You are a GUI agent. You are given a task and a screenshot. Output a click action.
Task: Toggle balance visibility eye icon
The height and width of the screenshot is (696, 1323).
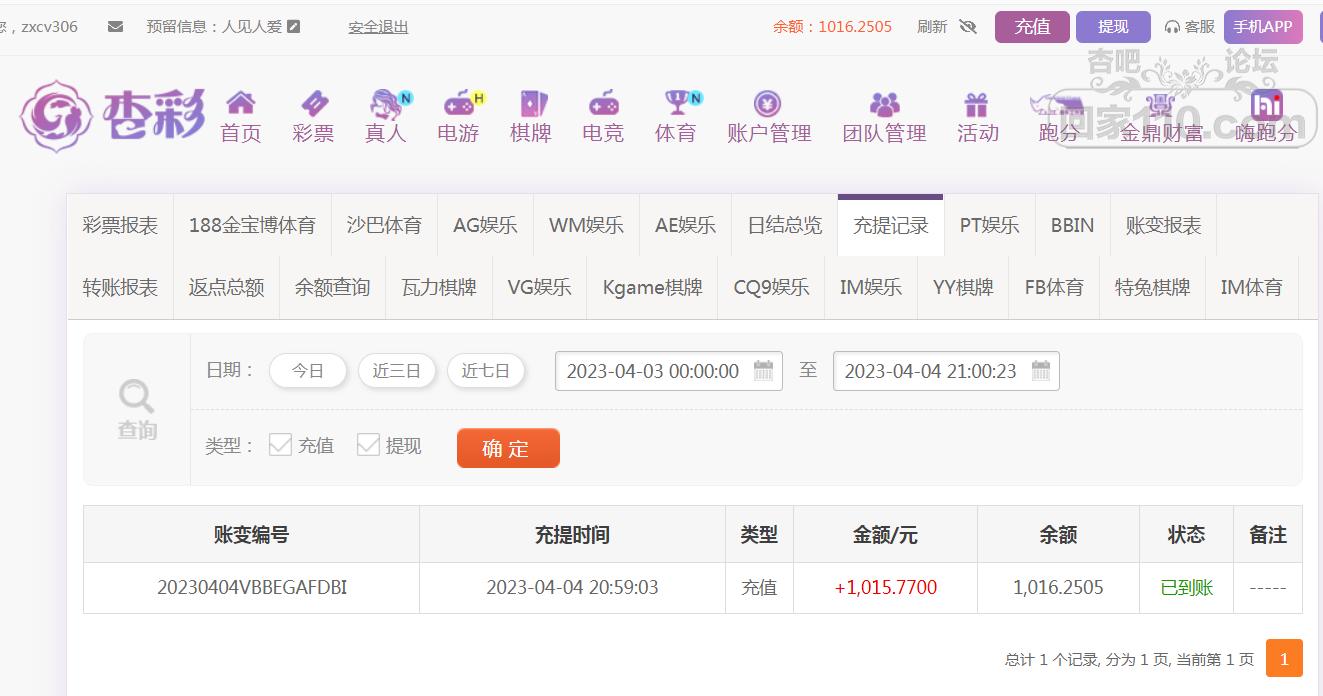967,27
